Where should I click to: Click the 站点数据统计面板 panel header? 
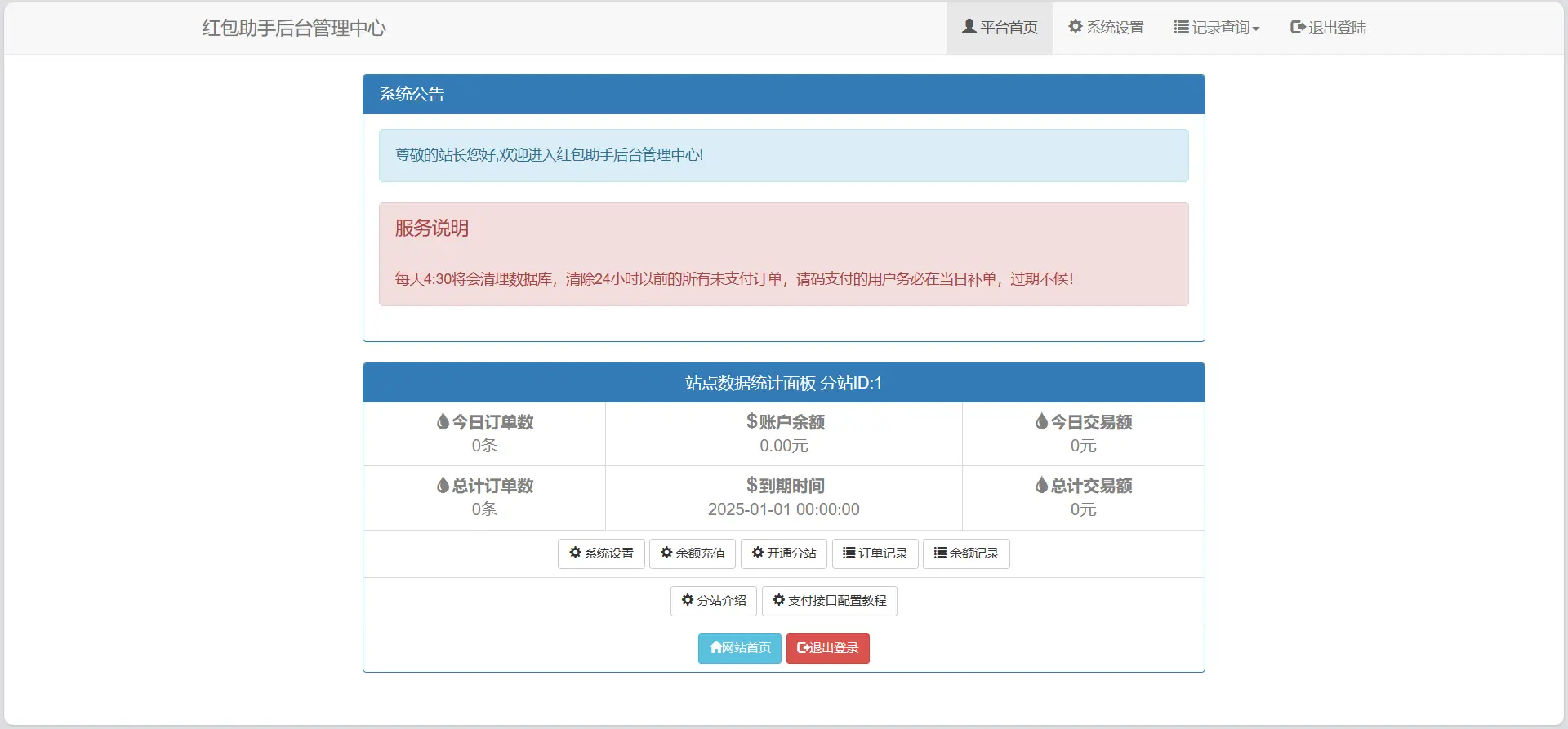point(783,383)
